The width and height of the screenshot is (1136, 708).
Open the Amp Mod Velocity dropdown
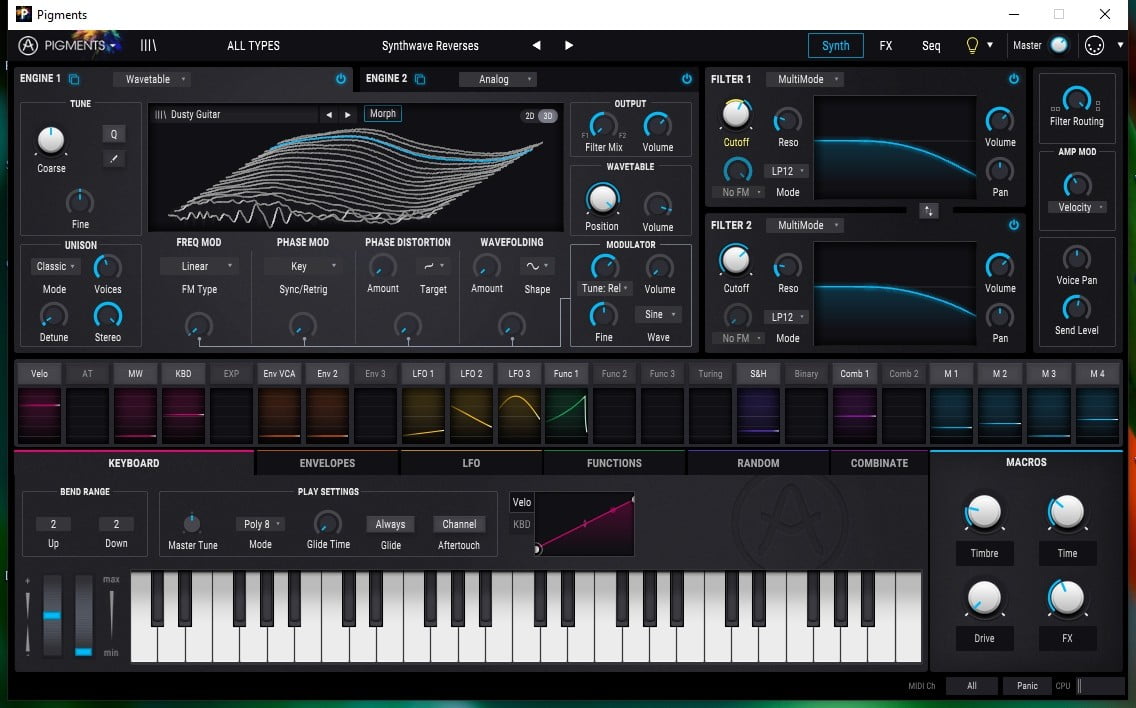[x=1077, y=207]
